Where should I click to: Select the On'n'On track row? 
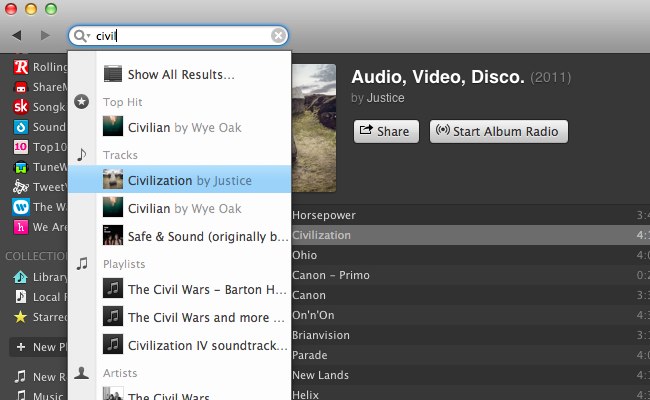point(471,315)
